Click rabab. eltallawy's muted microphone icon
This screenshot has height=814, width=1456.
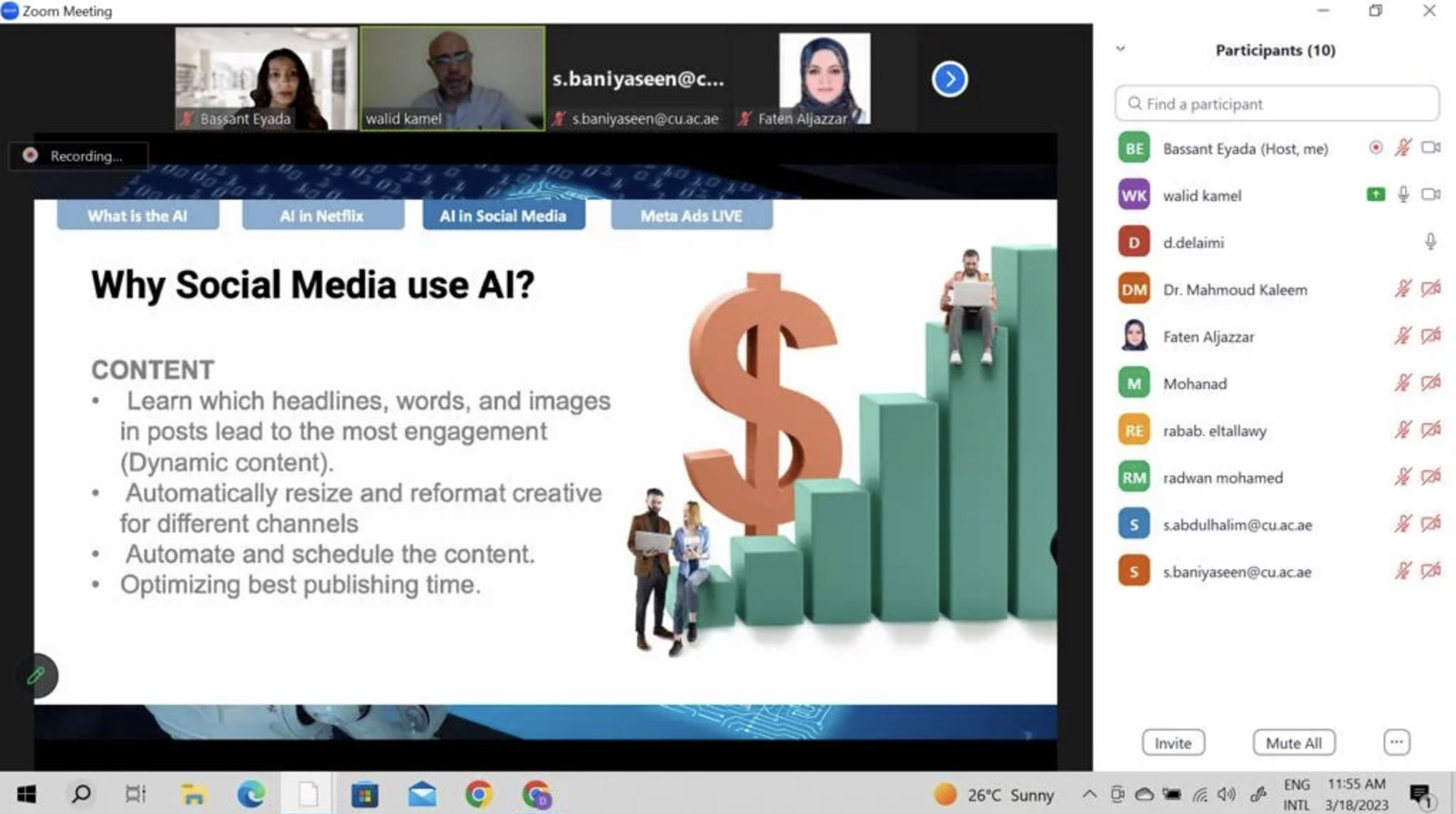click(x=1403, y=429)
